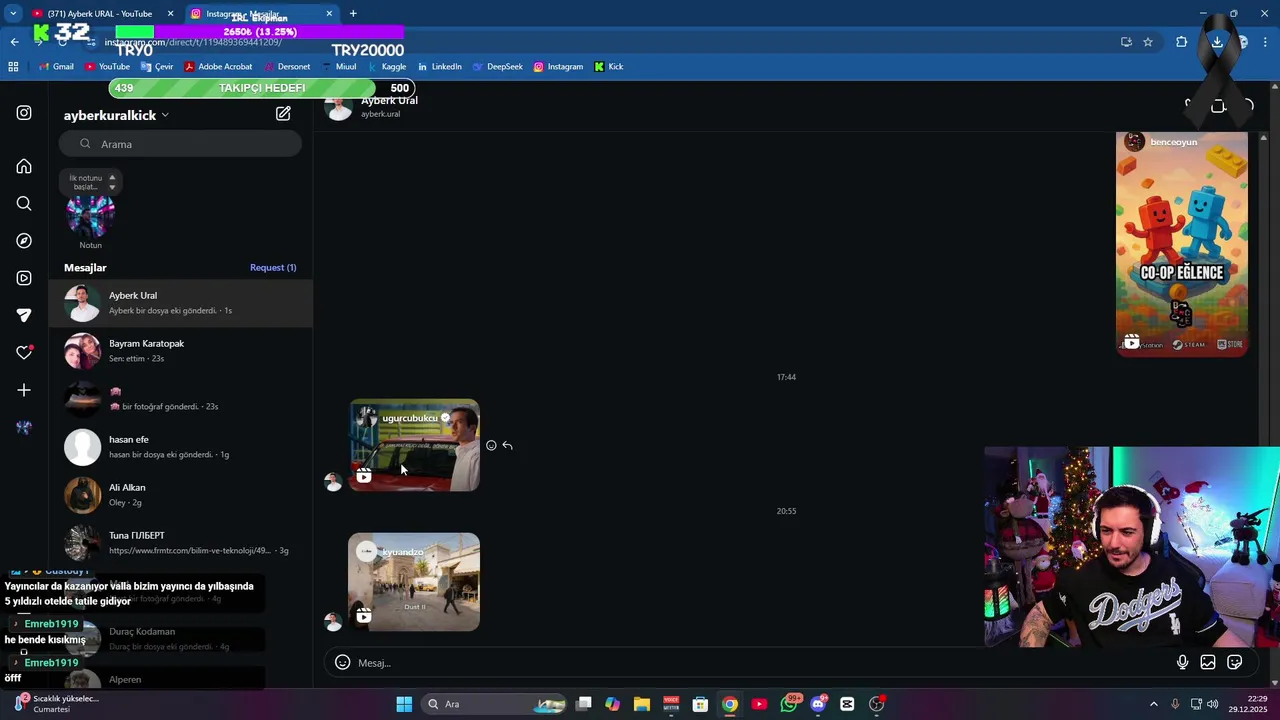Open the Explore compass page
The width and height of the screenshot is (1280, 720).
(x=24, y=241)
